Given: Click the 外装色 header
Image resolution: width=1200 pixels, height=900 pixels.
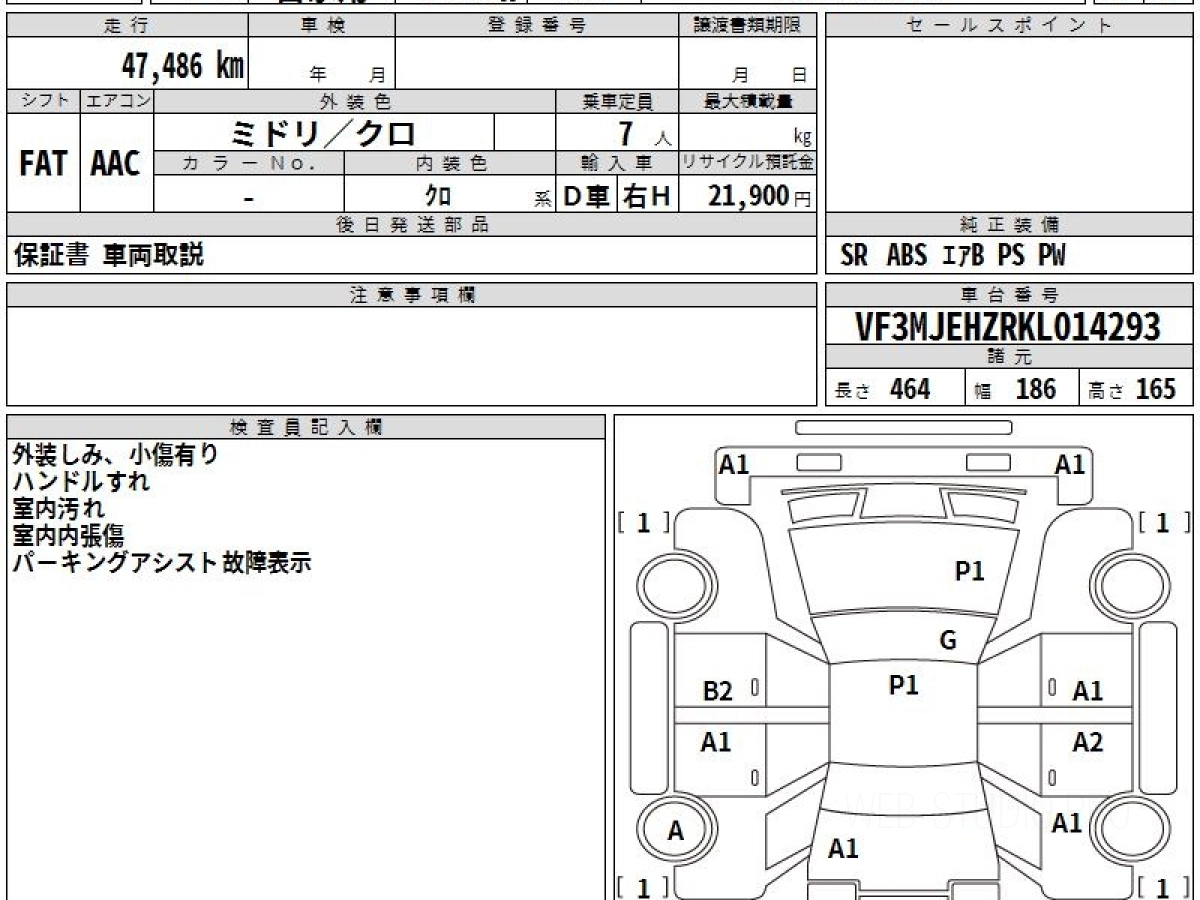Looking at the screenshot, I should (355, 101).
